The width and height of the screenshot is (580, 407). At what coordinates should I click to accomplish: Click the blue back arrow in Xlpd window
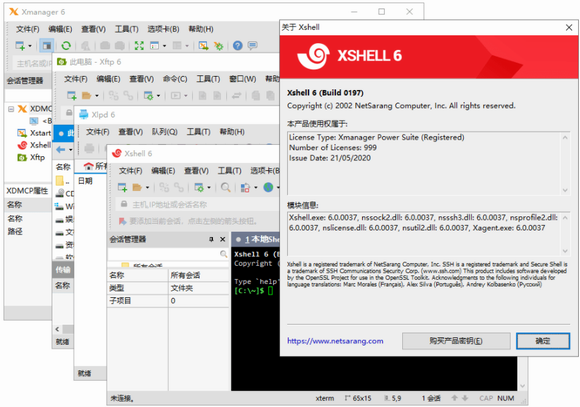61,149
